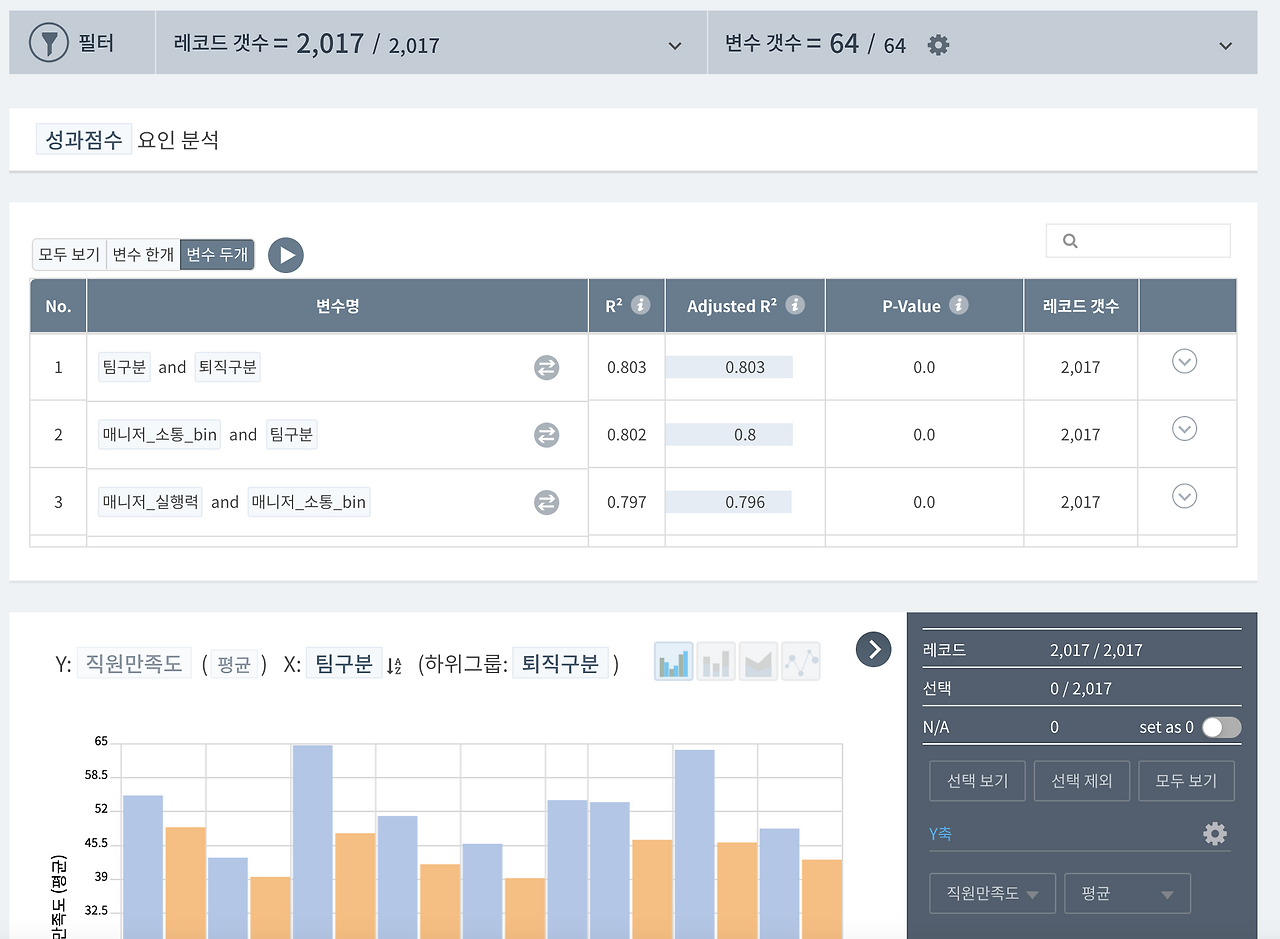The width and height of the screenshot is (1280, 939).
Task: Enable the N/A set as 0 toggle
Action: [1221, 727]
